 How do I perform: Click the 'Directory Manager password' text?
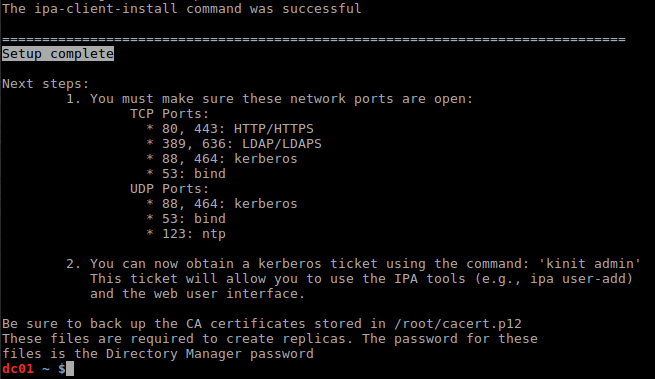click(209, 354)
